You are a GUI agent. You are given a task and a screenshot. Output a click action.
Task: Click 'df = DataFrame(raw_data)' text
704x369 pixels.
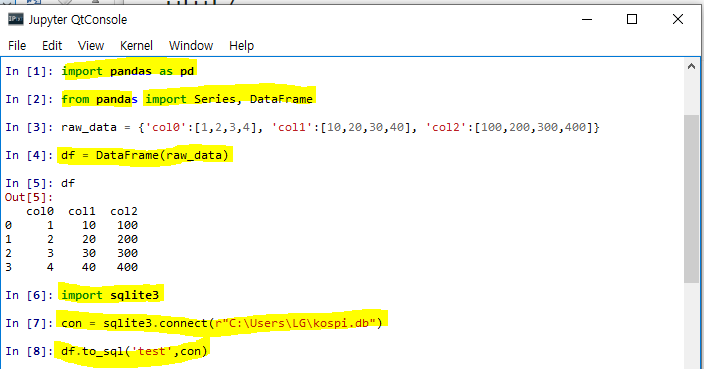click(x=145, y=155)
